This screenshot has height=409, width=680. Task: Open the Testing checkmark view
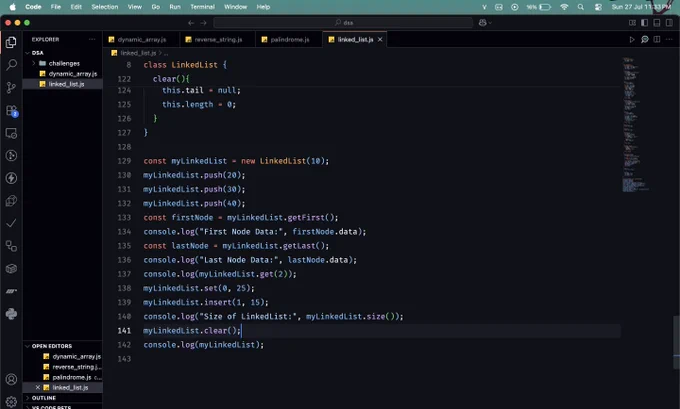click(11, 223)
